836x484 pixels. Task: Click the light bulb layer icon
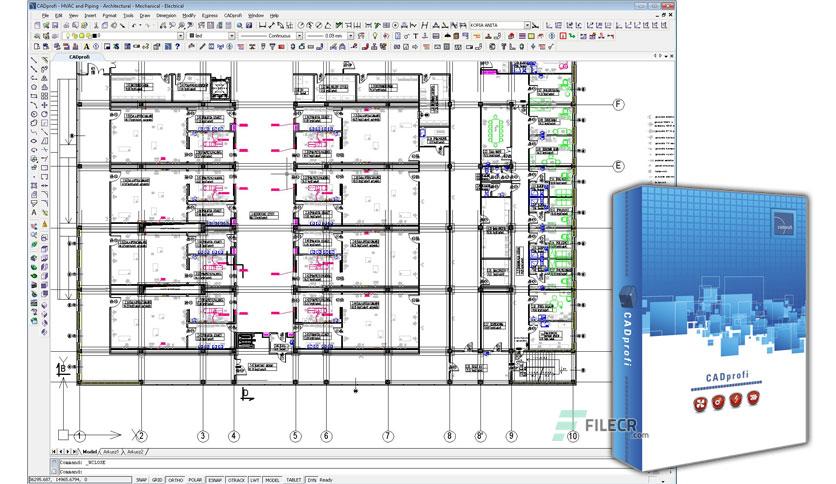tap(68, 36)
